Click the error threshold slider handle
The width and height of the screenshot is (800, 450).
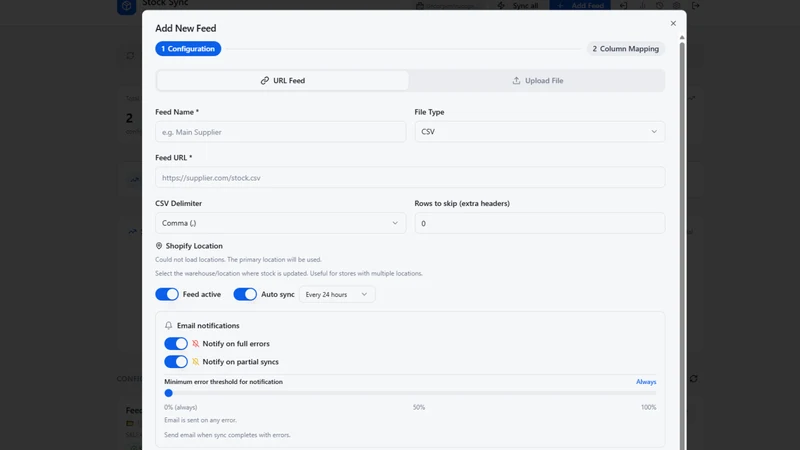click(168, 393)
